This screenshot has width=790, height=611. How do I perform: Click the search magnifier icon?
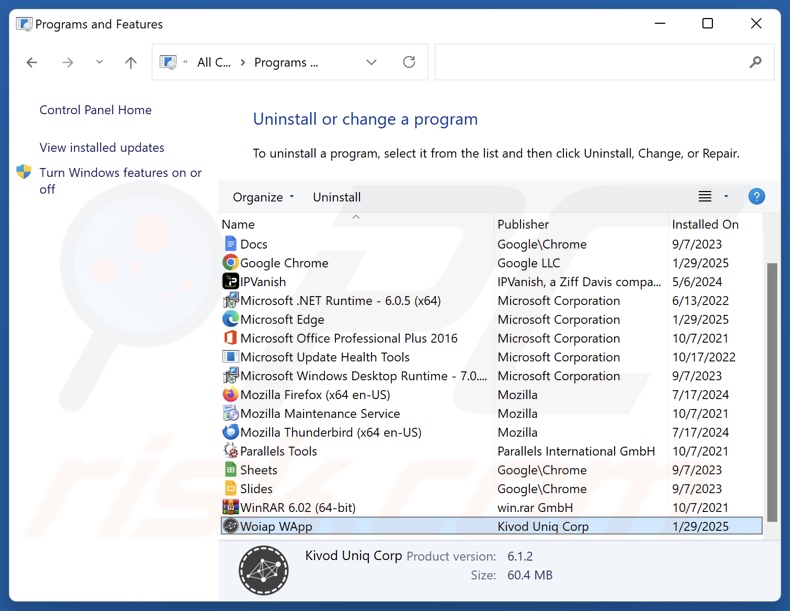tap(755, 62)
